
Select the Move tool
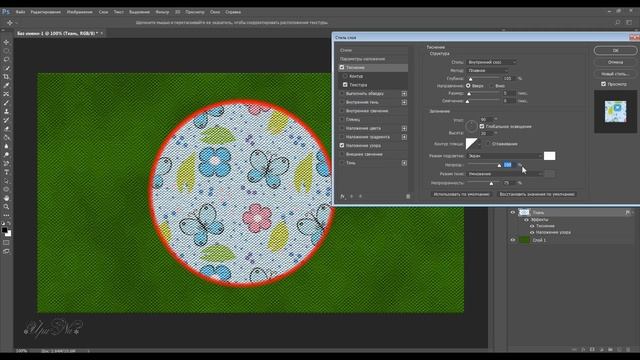click(x=6, y=42)
